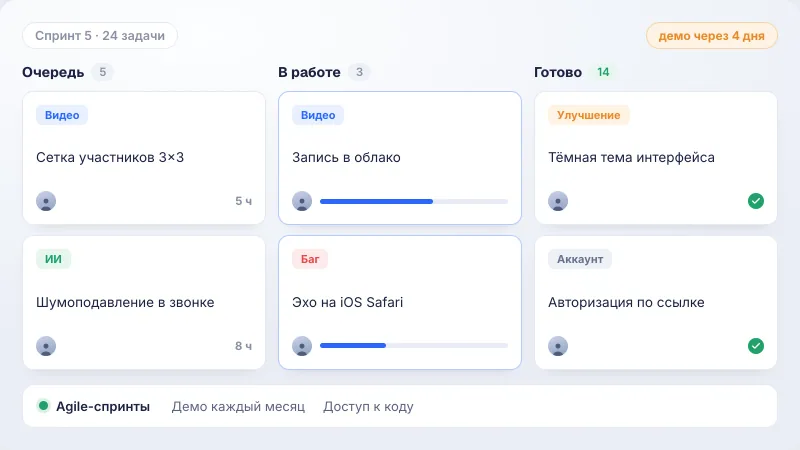Image resolution: width=800 pixels, height=450 pixels.
Task: Open the Спринт 5 · 24 задачи selector
Action: pyautogui.click(x=100, y=36)
